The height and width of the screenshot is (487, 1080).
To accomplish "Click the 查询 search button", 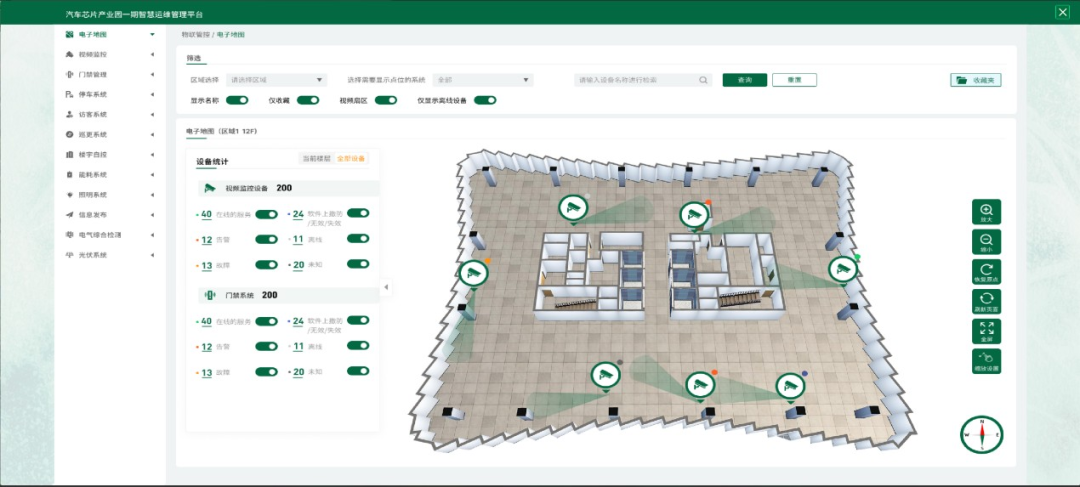I will coord(744,80).
